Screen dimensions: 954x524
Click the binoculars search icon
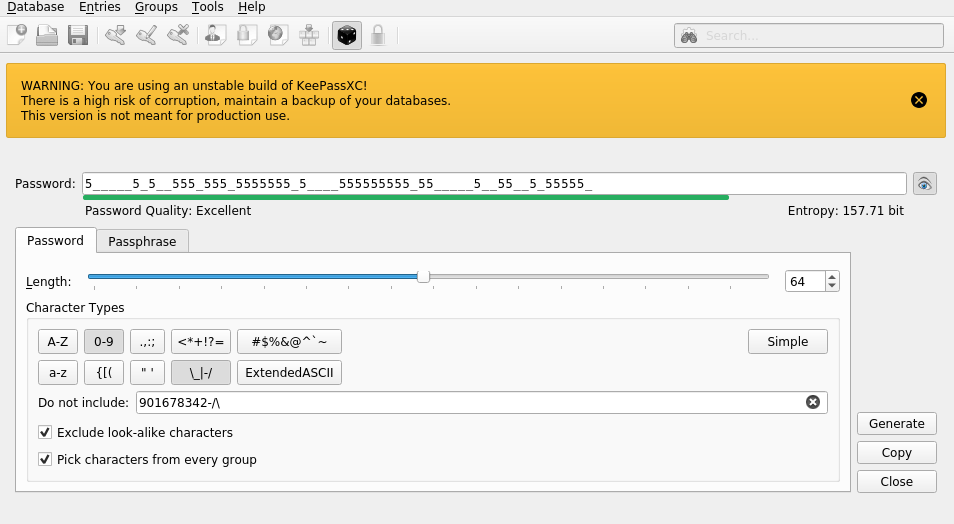(x=689, y=36)
